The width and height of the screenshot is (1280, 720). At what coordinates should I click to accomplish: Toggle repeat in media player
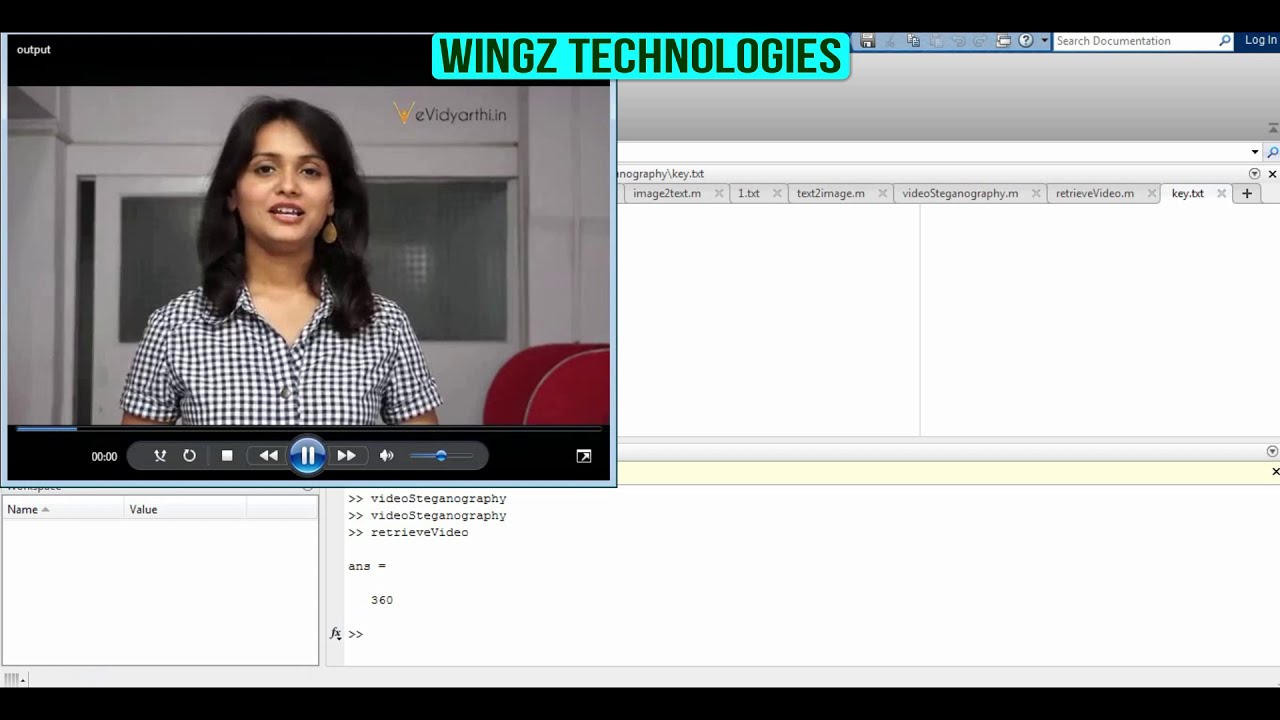pos(189,456)
